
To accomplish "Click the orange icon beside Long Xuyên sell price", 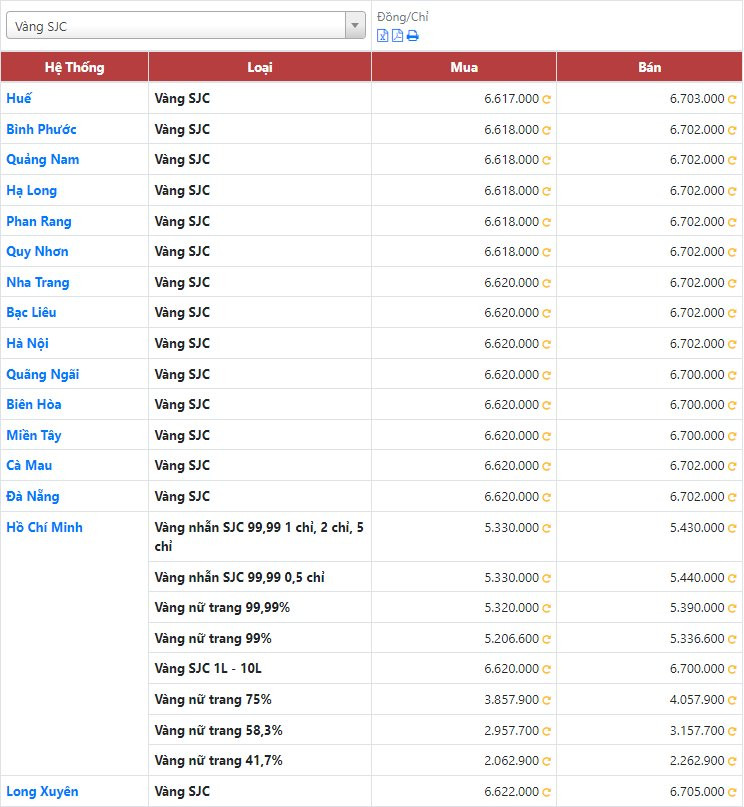I will (x=731, y=792).
